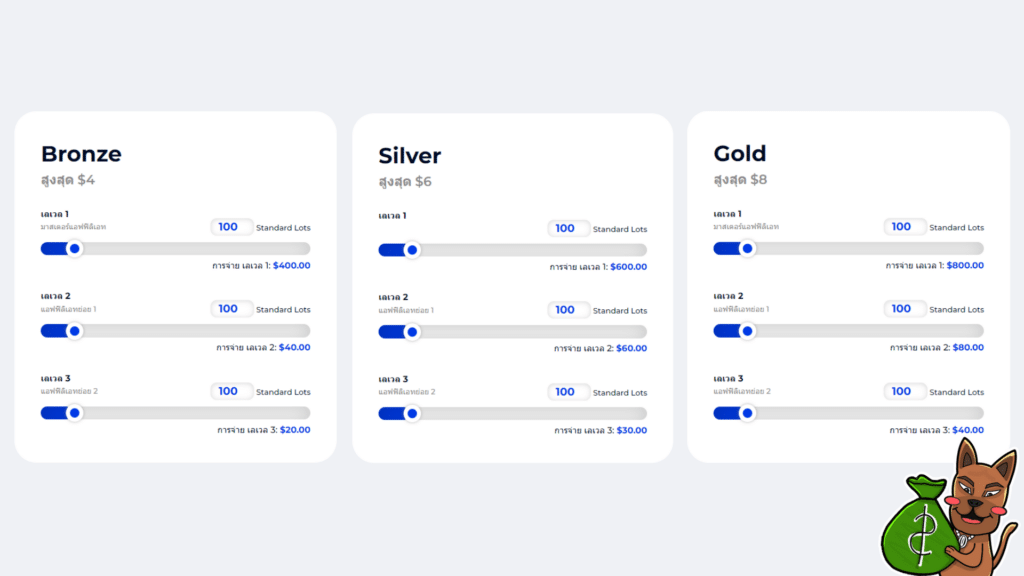Image resolution: width=1024 pixels, height=576 pixels.
Task: Click Gold level 1 Standard Lots input
Action: (902, 227)
